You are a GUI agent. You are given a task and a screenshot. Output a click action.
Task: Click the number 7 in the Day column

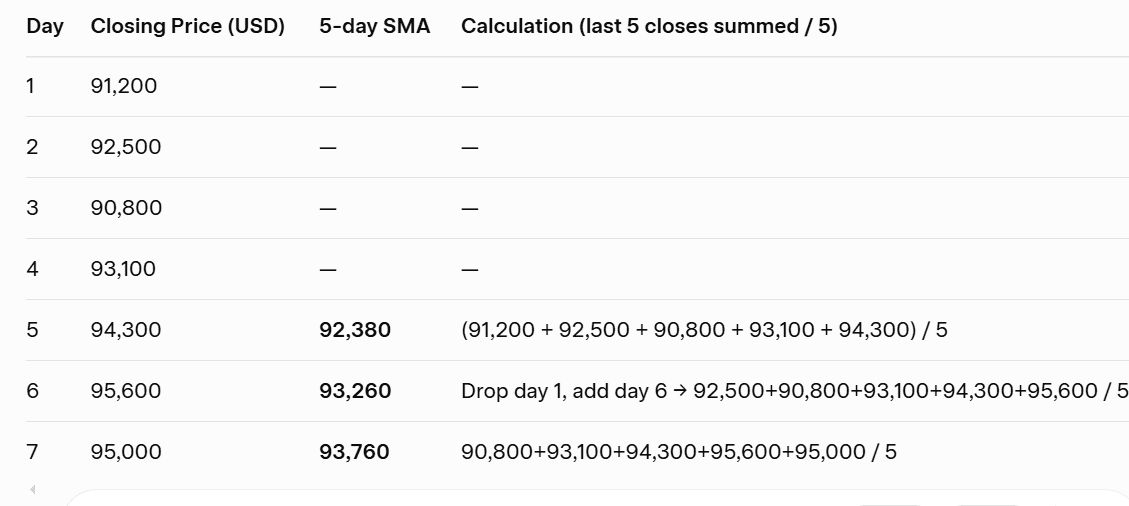[32, 452]
